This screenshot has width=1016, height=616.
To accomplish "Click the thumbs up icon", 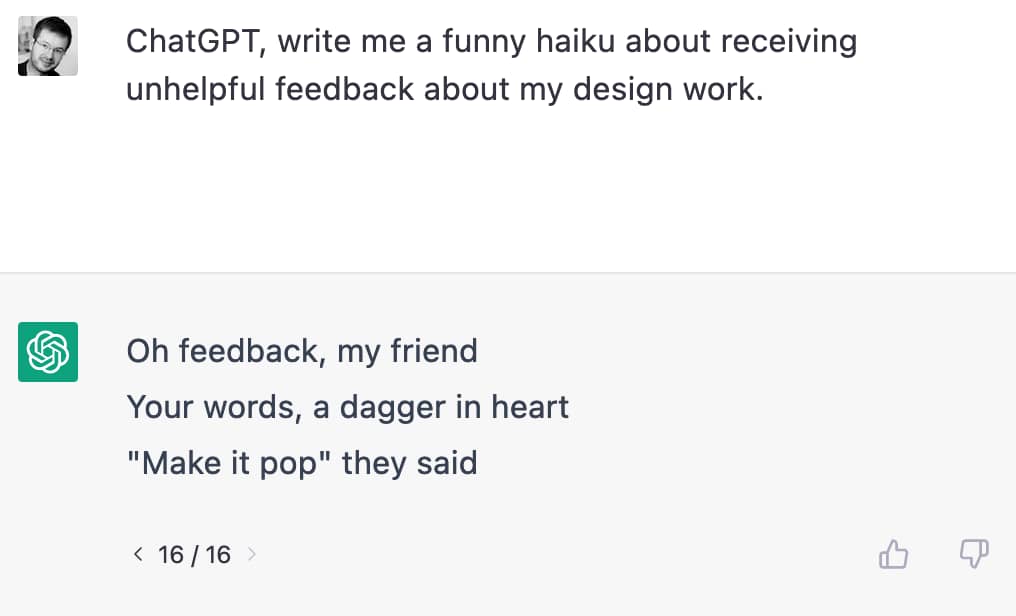I will pos(894,554).
